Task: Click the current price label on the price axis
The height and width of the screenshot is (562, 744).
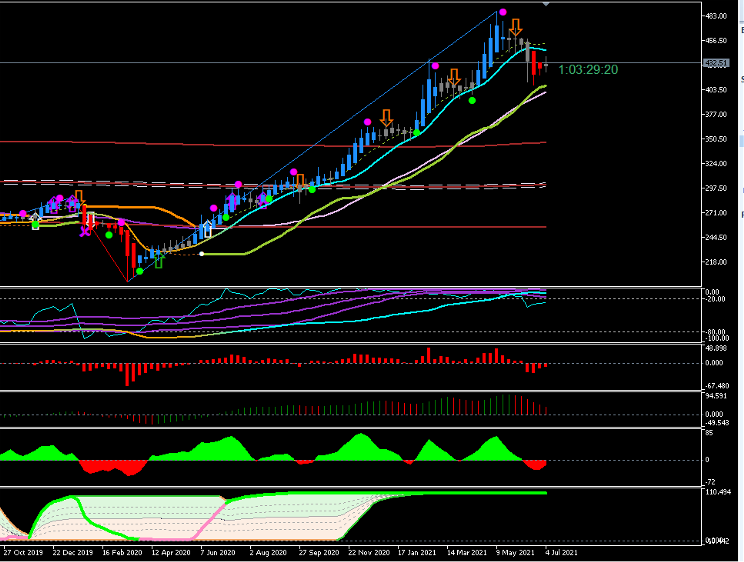Action: pyautogui.click(x=716, y=64)
